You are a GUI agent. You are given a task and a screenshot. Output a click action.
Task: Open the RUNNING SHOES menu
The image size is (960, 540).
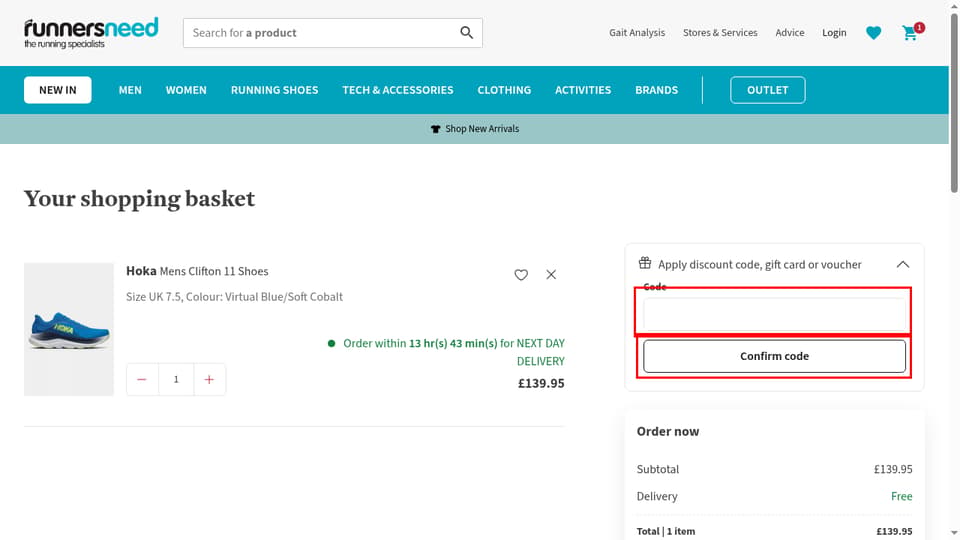coord(274,90)
